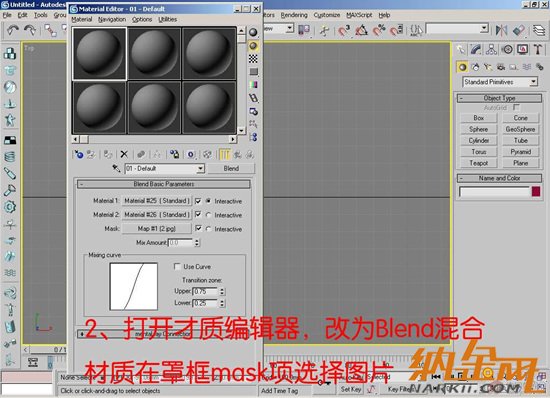Click the Teapot primitive button
Viewport: 550px width, 398px height.
pyautogui.click(x=479, y=163)
